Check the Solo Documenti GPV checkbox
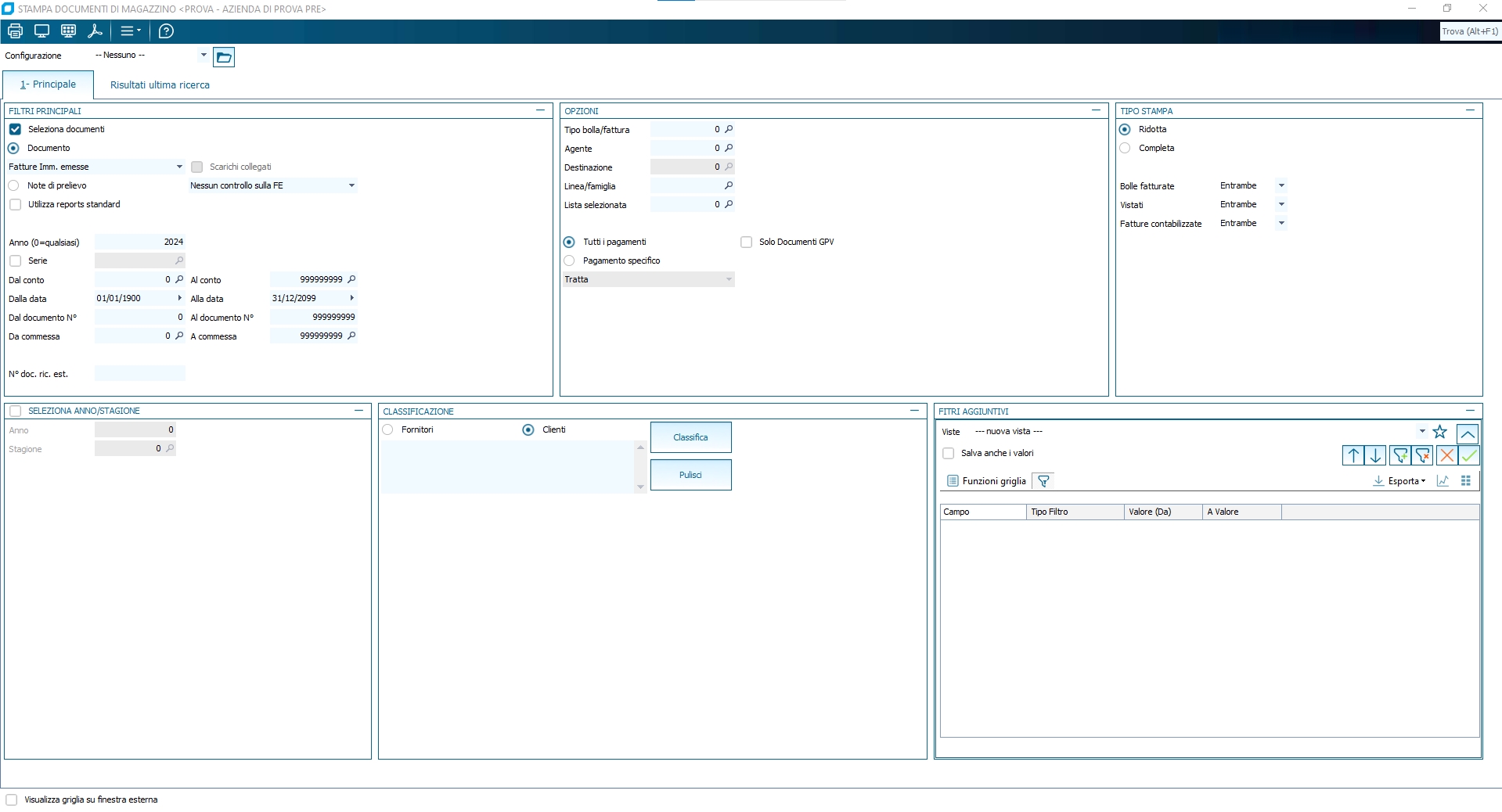Screen dimensions: 1502x812 747,243
